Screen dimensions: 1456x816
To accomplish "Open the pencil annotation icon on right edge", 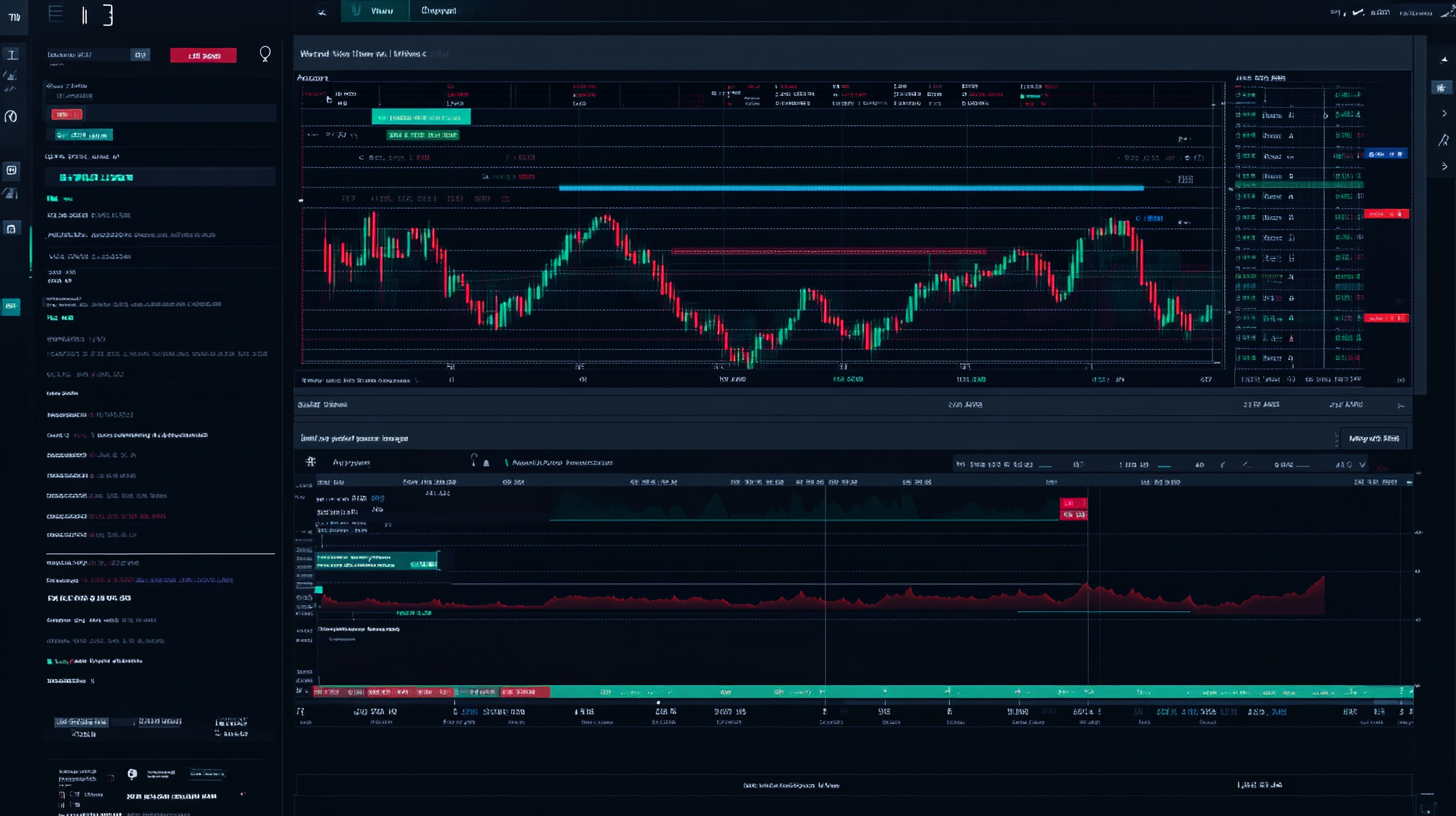I will [1443, 140].
